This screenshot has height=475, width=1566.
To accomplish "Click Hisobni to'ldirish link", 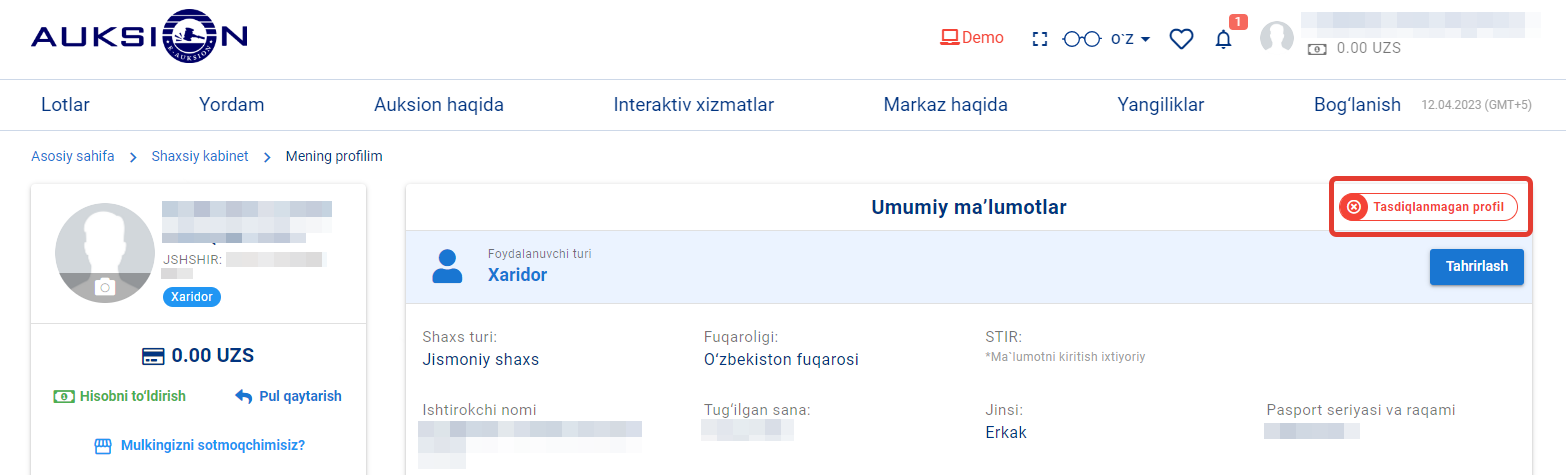I will click(x=120, y=396).
